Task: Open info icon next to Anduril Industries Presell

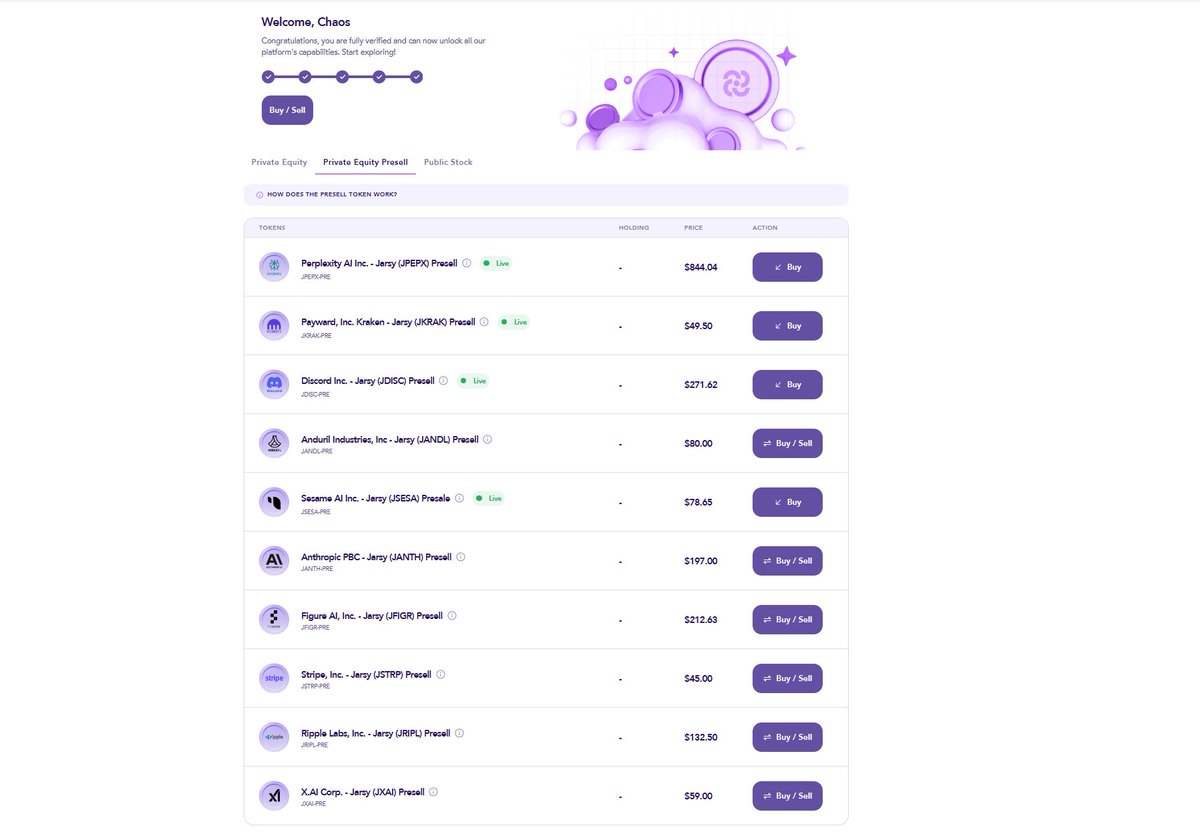Action: [x=488, y=439]
